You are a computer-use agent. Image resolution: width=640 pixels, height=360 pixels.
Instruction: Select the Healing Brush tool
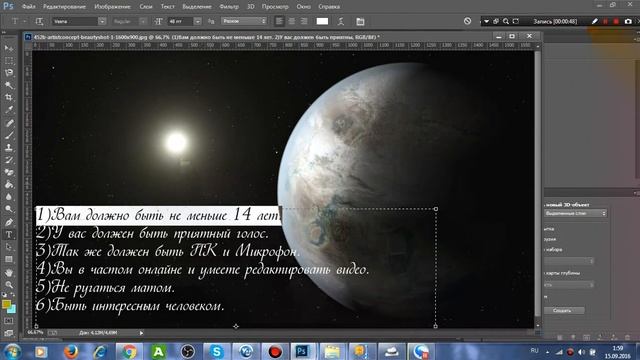click(x=9, y=123)
